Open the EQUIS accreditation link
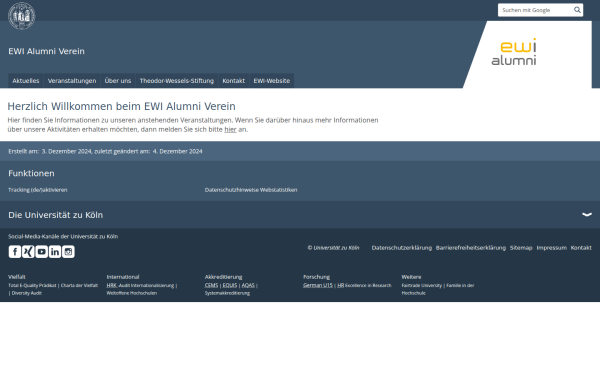Image resolution: width=600 pixels, height=375 pixels. pos(230,285)
